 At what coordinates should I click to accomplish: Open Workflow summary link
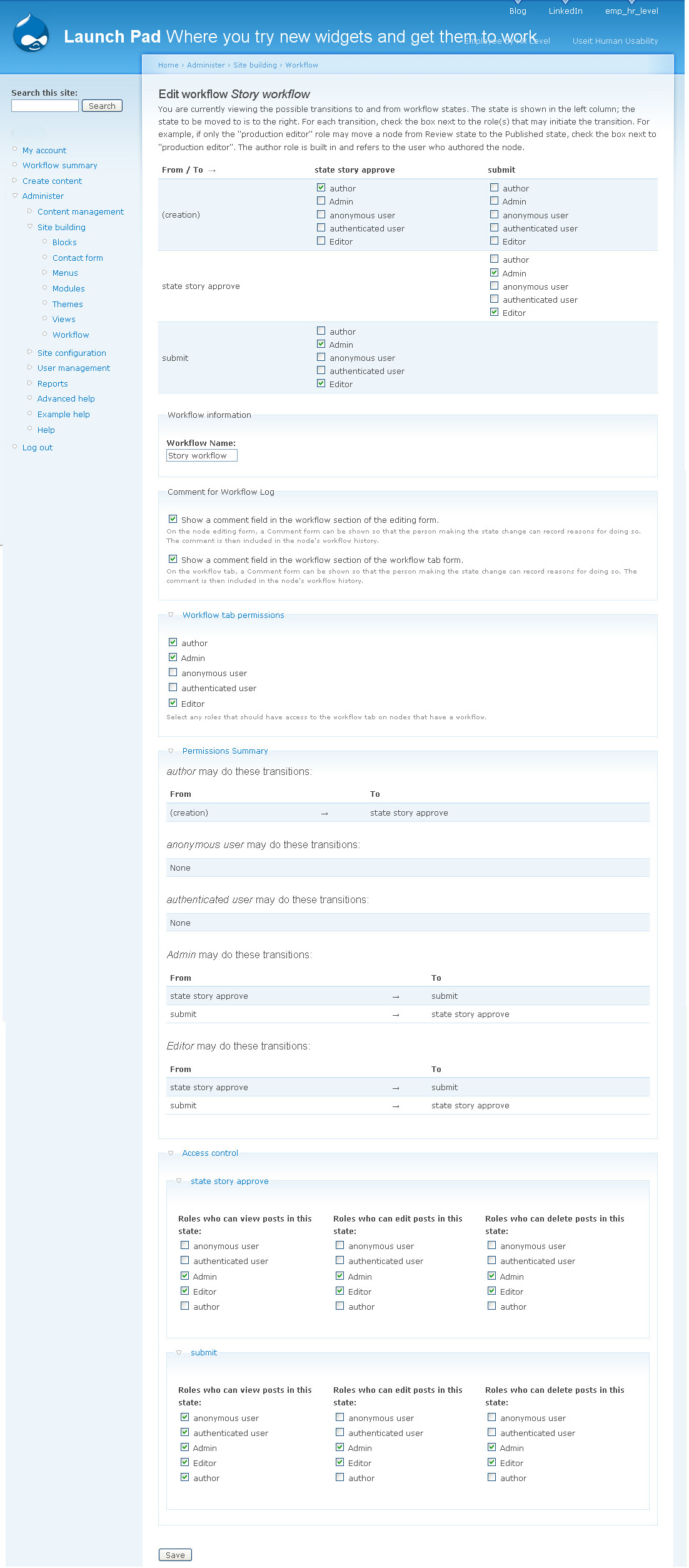pos(60,166)
